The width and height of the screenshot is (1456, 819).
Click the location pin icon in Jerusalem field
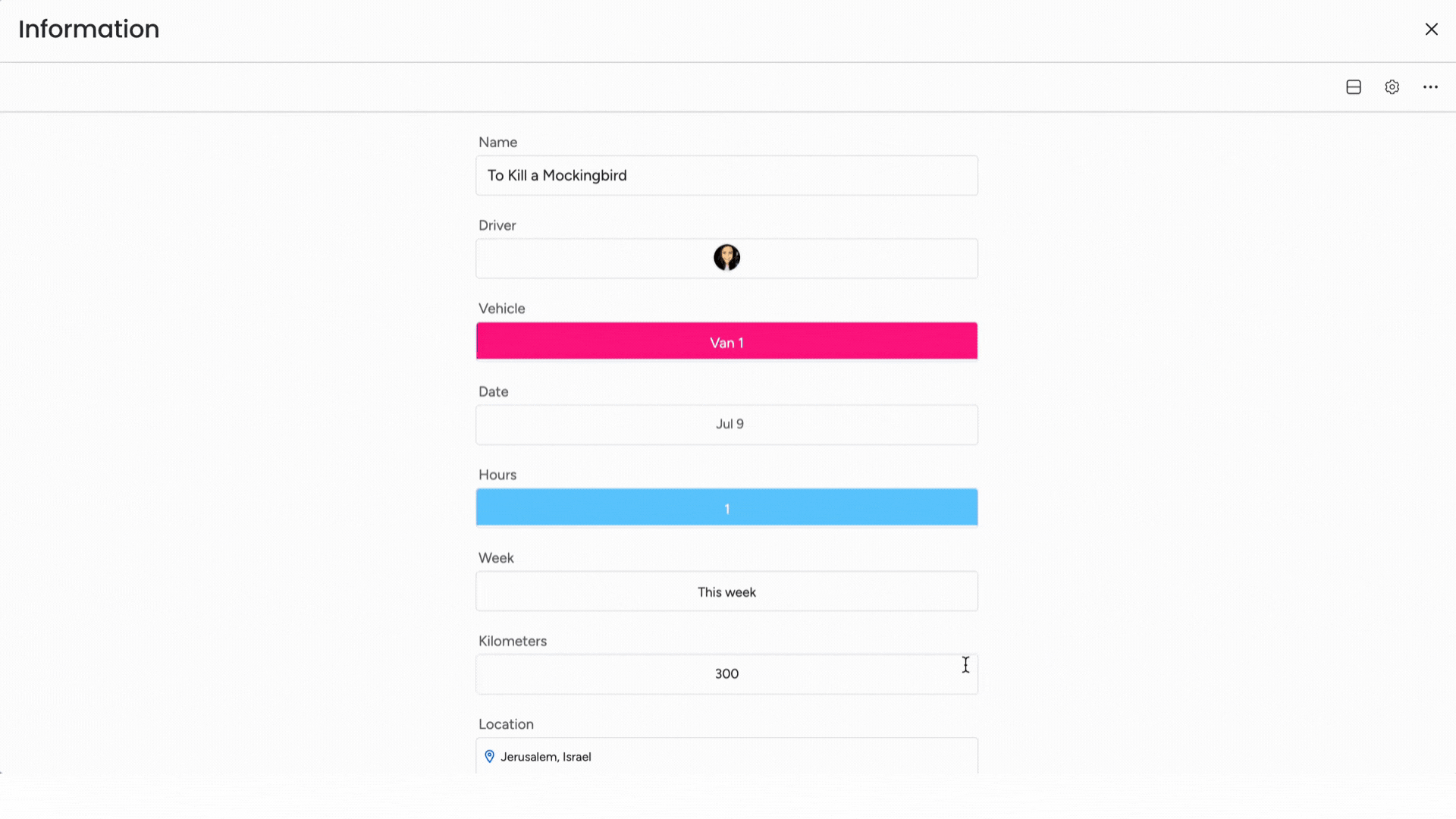click(x=490, y=756)
